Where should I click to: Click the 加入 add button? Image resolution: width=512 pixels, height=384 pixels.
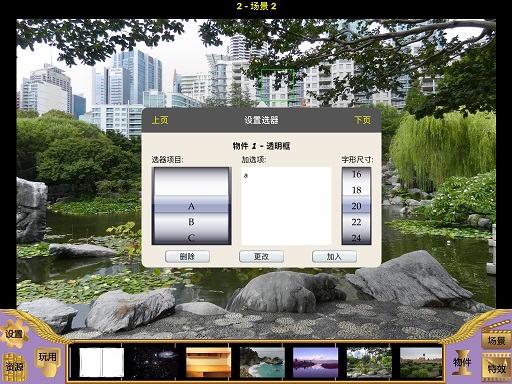click(334, 256)
